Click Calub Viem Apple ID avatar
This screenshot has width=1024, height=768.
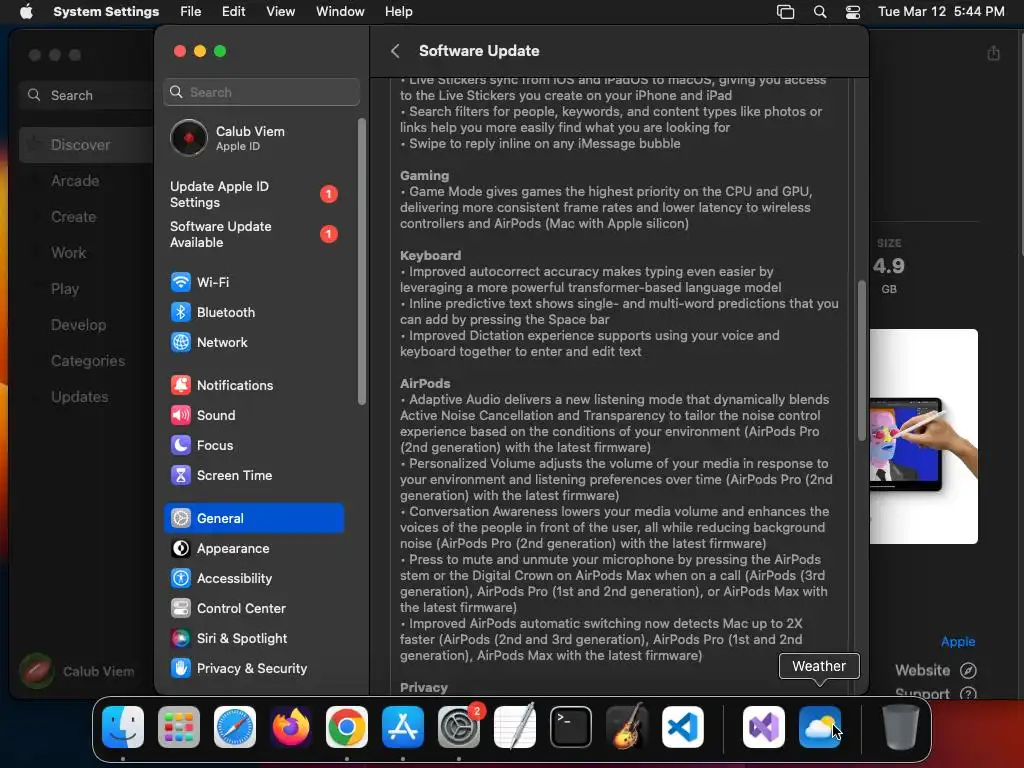coord(189,138)
